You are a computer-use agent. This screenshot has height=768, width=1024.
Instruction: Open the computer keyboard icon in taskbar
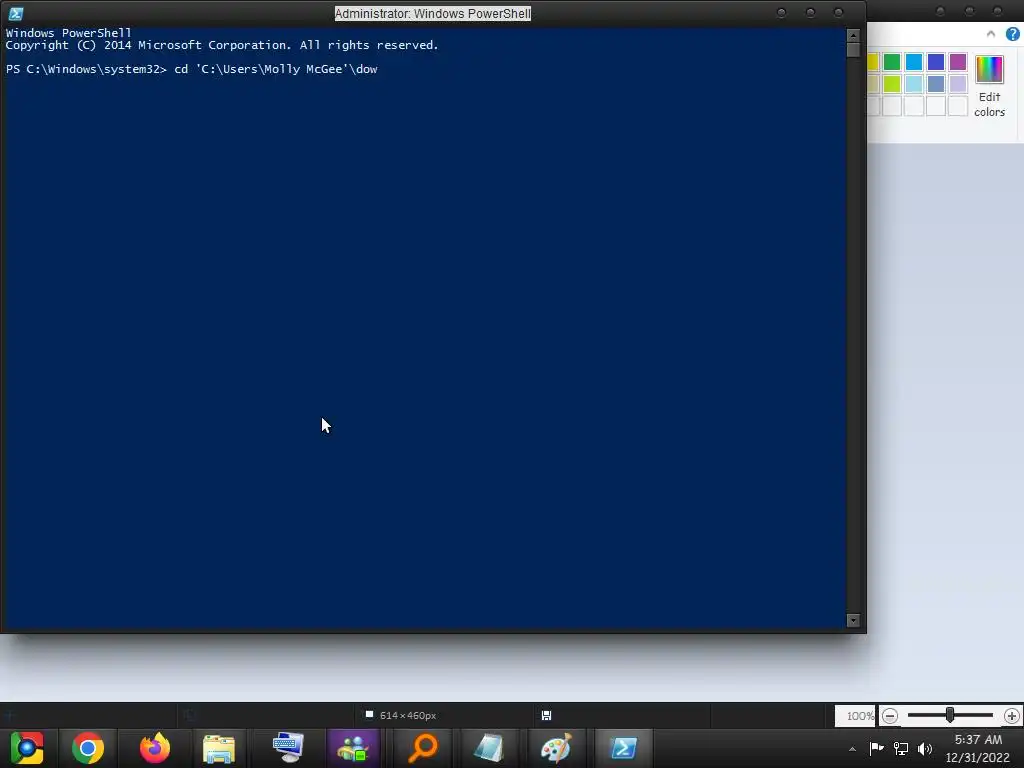[x=288, y=748]
